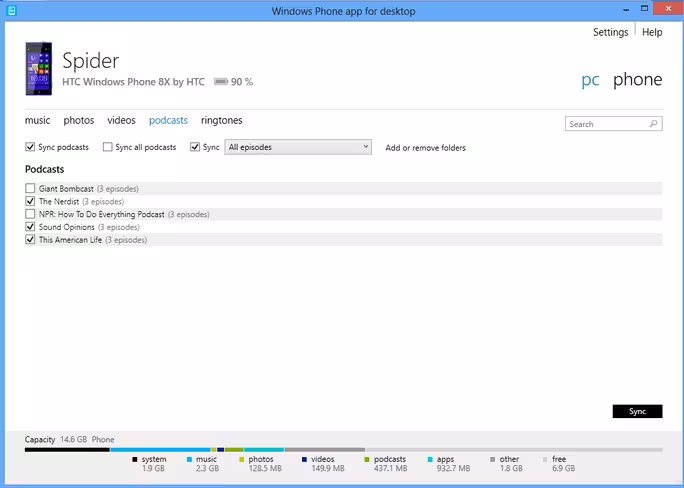The image size is (684, 488).
Task: Click the battery level icon
Action: (221, 82)
